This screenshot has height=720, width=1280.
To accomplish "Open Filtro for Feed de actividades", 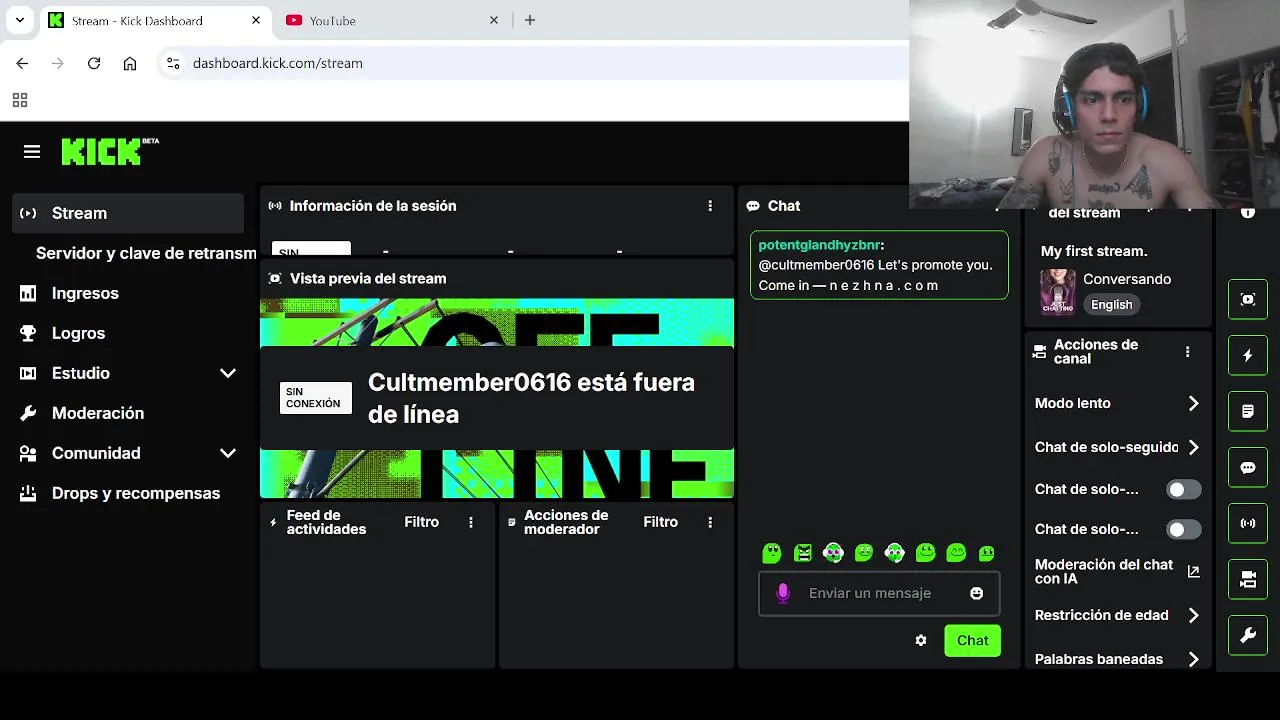I will click(421, 522).
